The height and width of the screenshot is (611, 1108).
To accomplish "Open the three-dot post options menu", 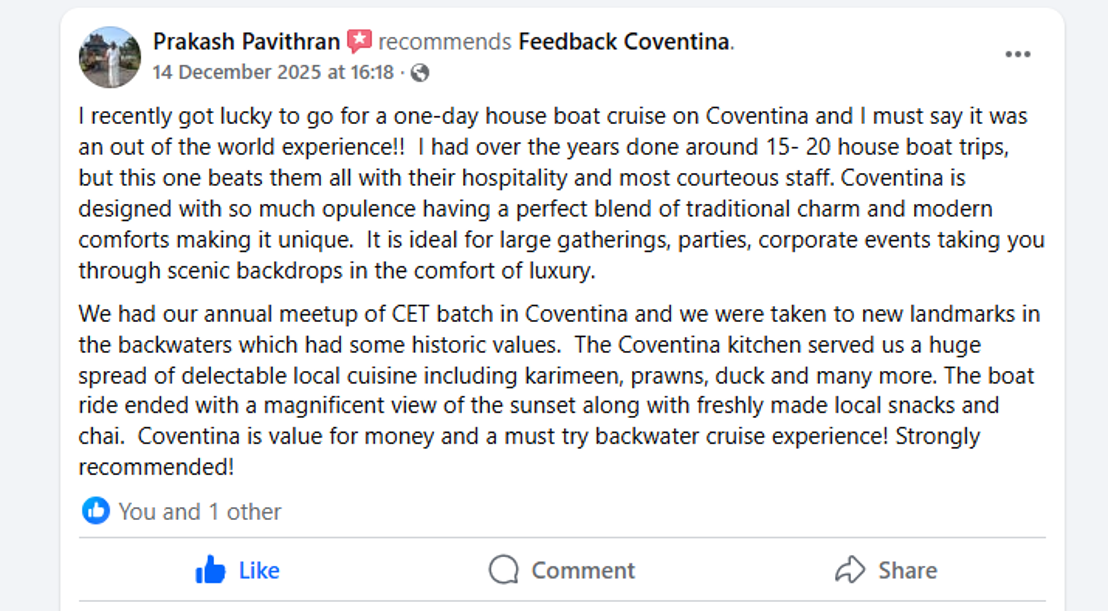I will coord(1017,55).
